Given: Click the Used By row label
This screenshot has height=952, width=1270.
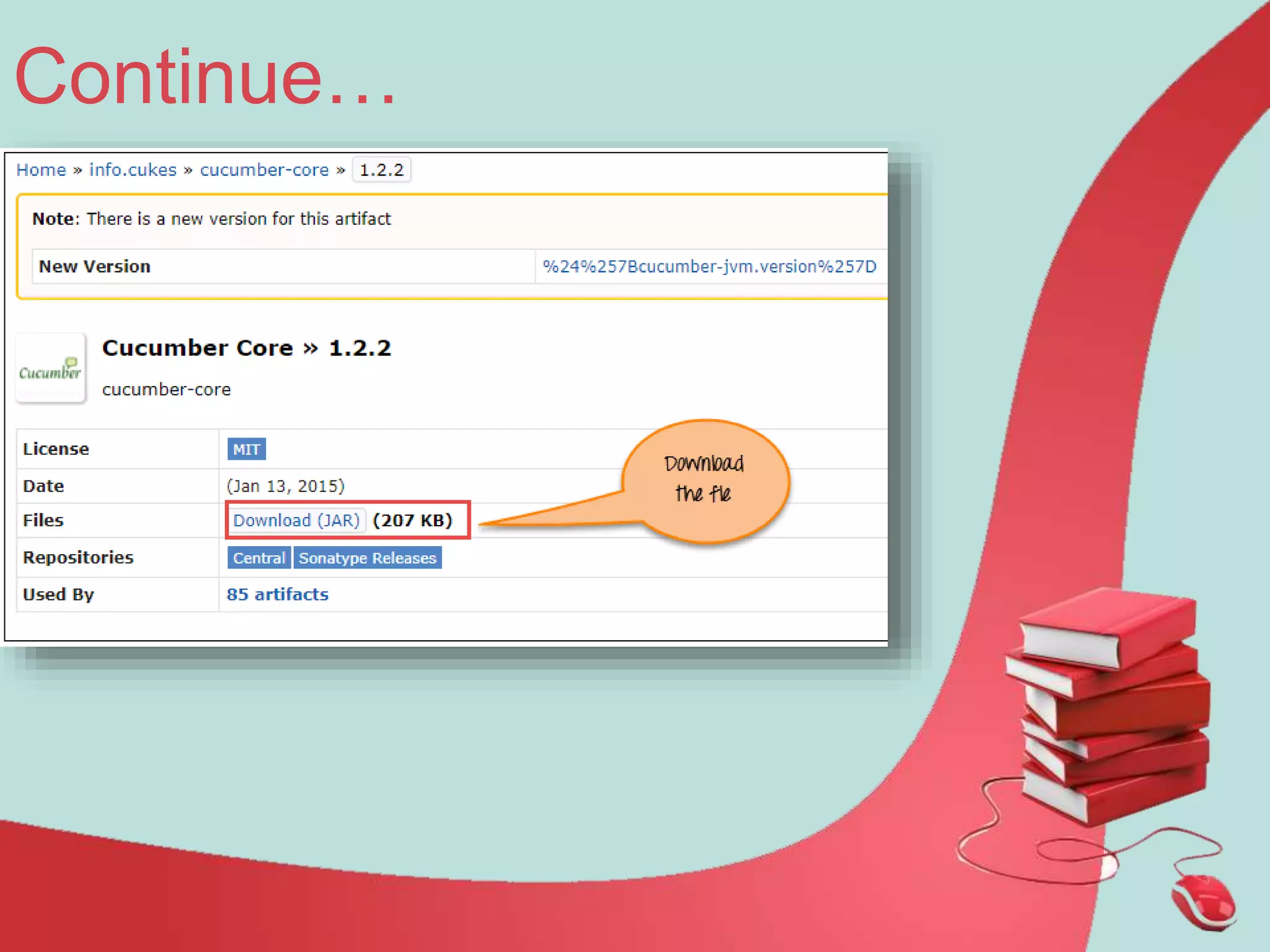Looking at the screenshot, I should coord(58,594).
